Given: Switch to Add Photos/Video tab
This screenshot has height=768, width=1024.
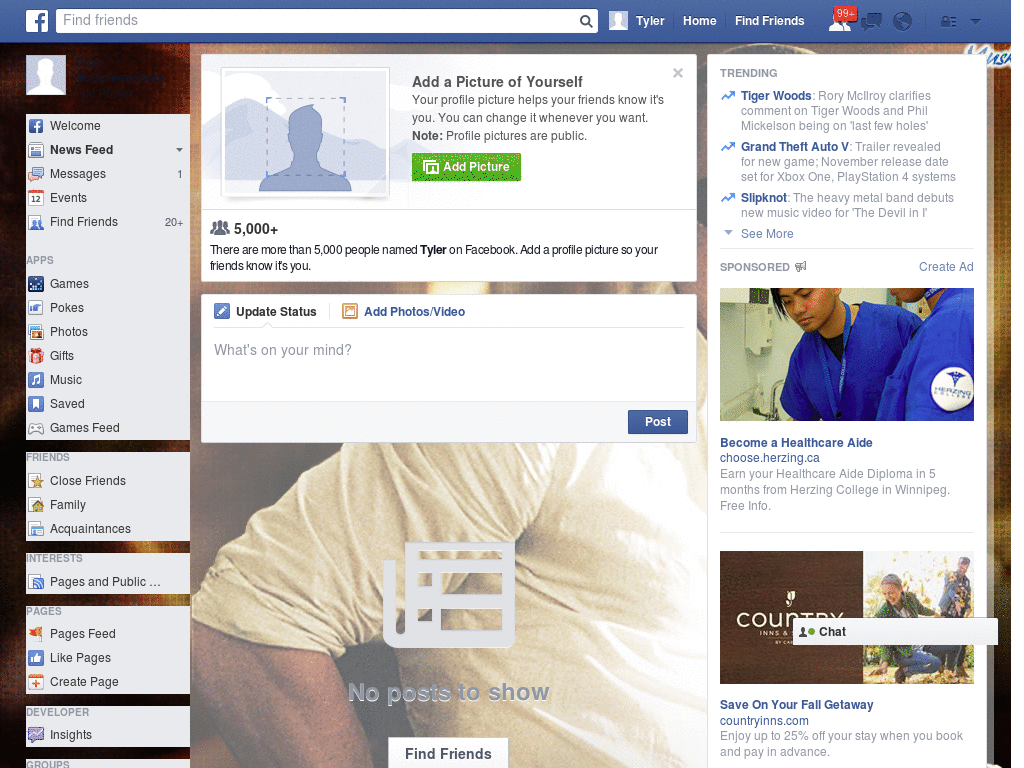Looking at the screenshot, I should coord(404,312).
